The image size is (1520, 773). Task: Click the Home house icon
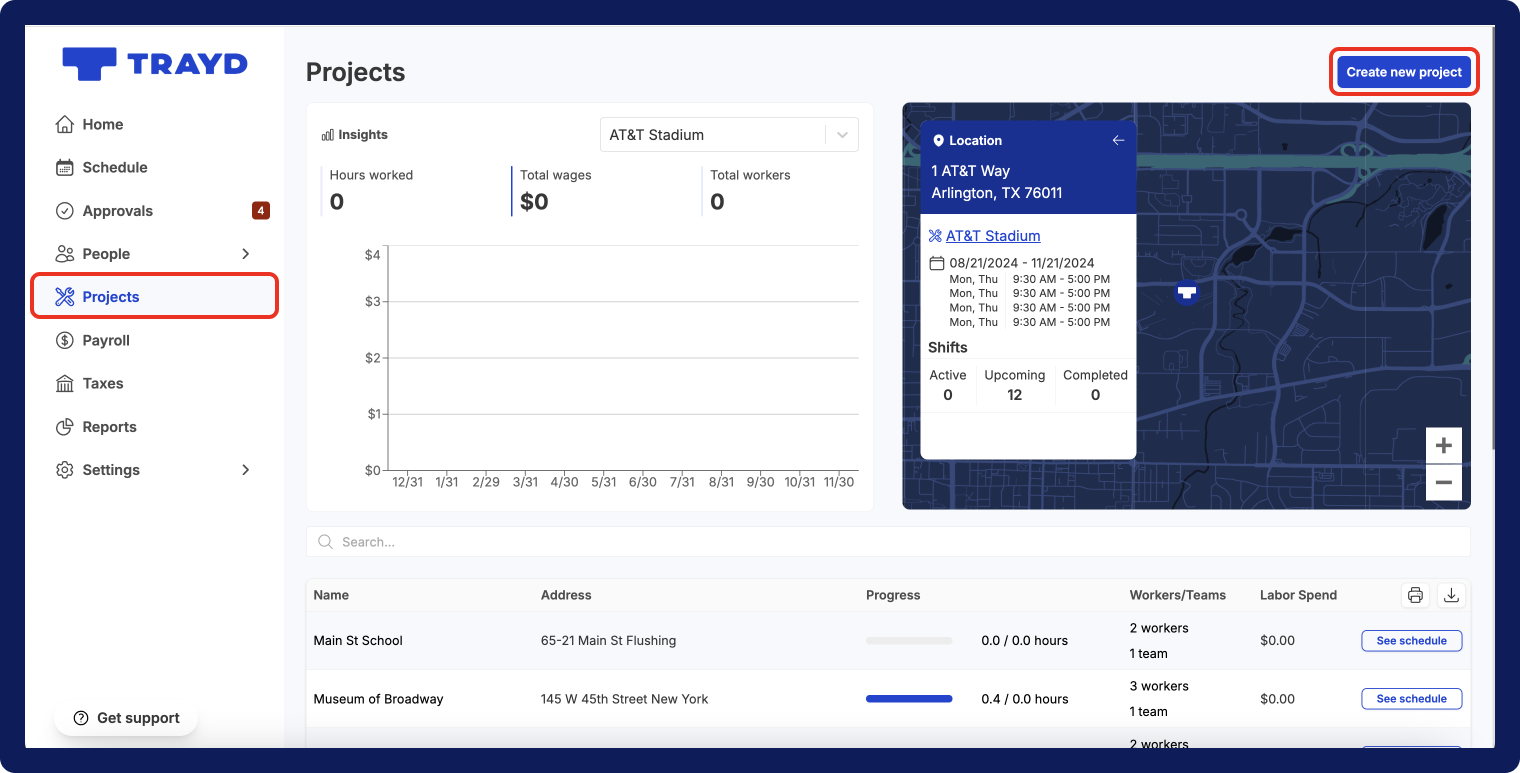click(65, 124)
